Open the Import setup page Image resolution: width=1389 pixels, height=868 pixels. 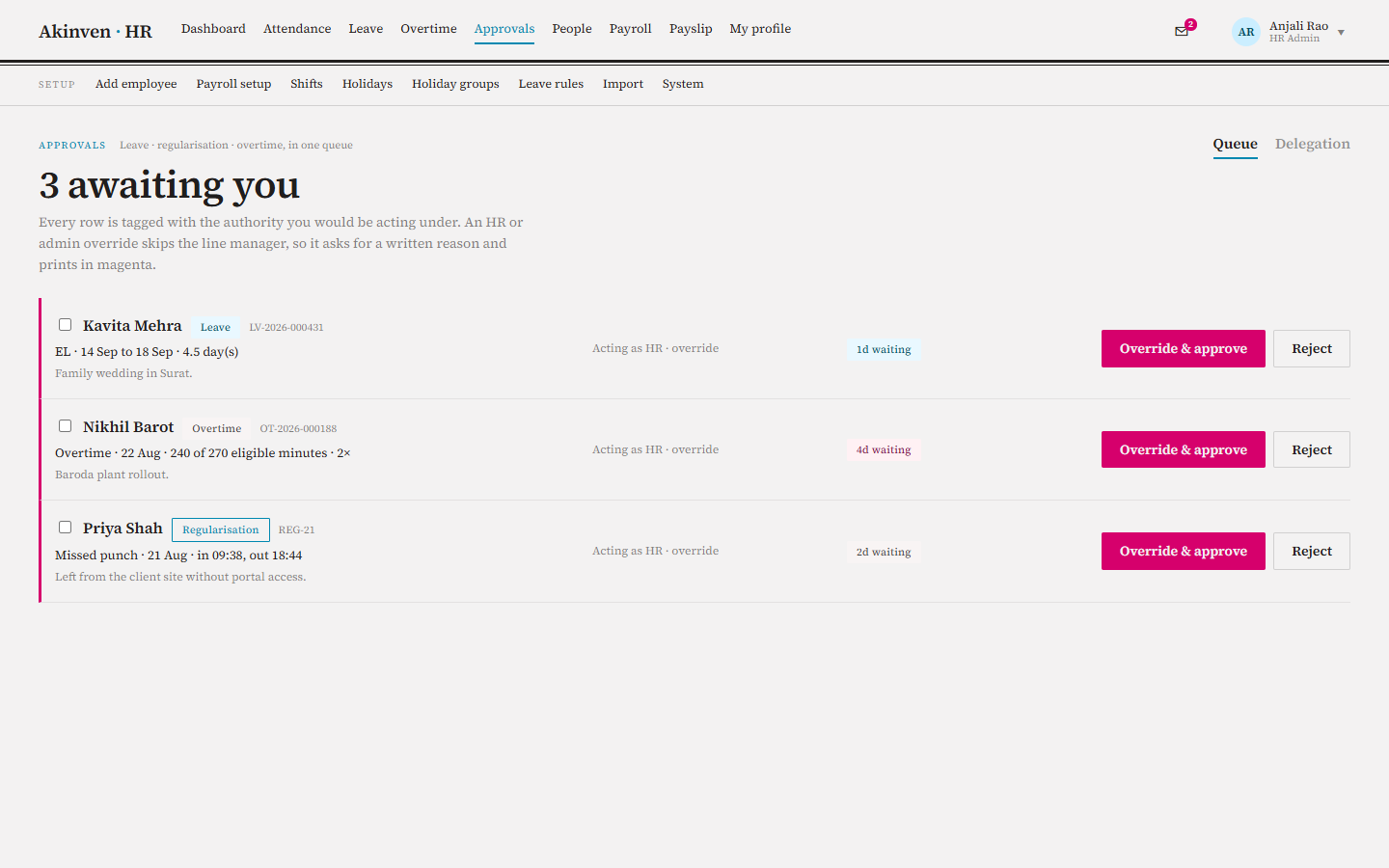[623, 84]
